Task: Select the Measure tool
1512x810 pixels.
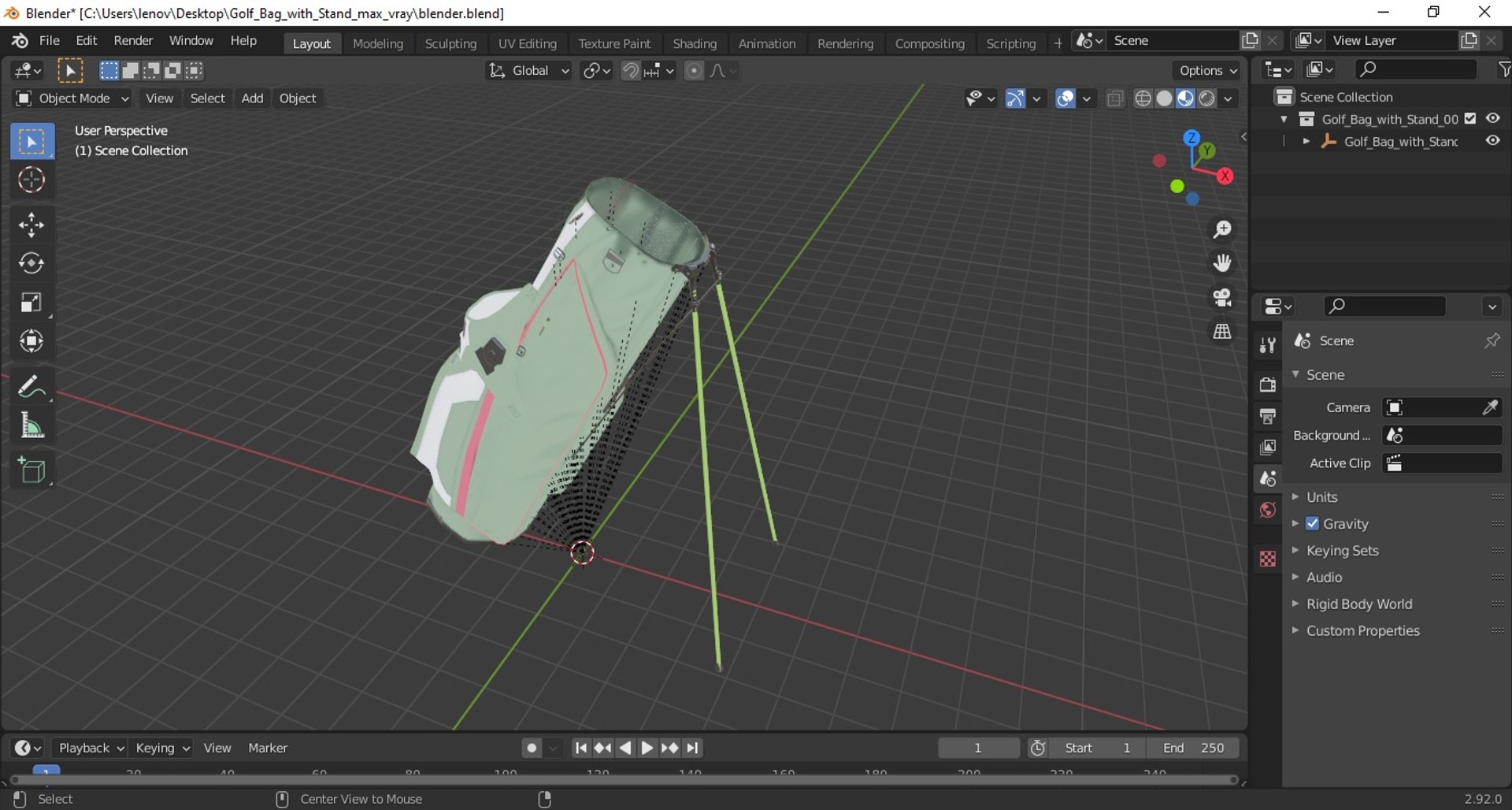Action: [x=31, y=426]
